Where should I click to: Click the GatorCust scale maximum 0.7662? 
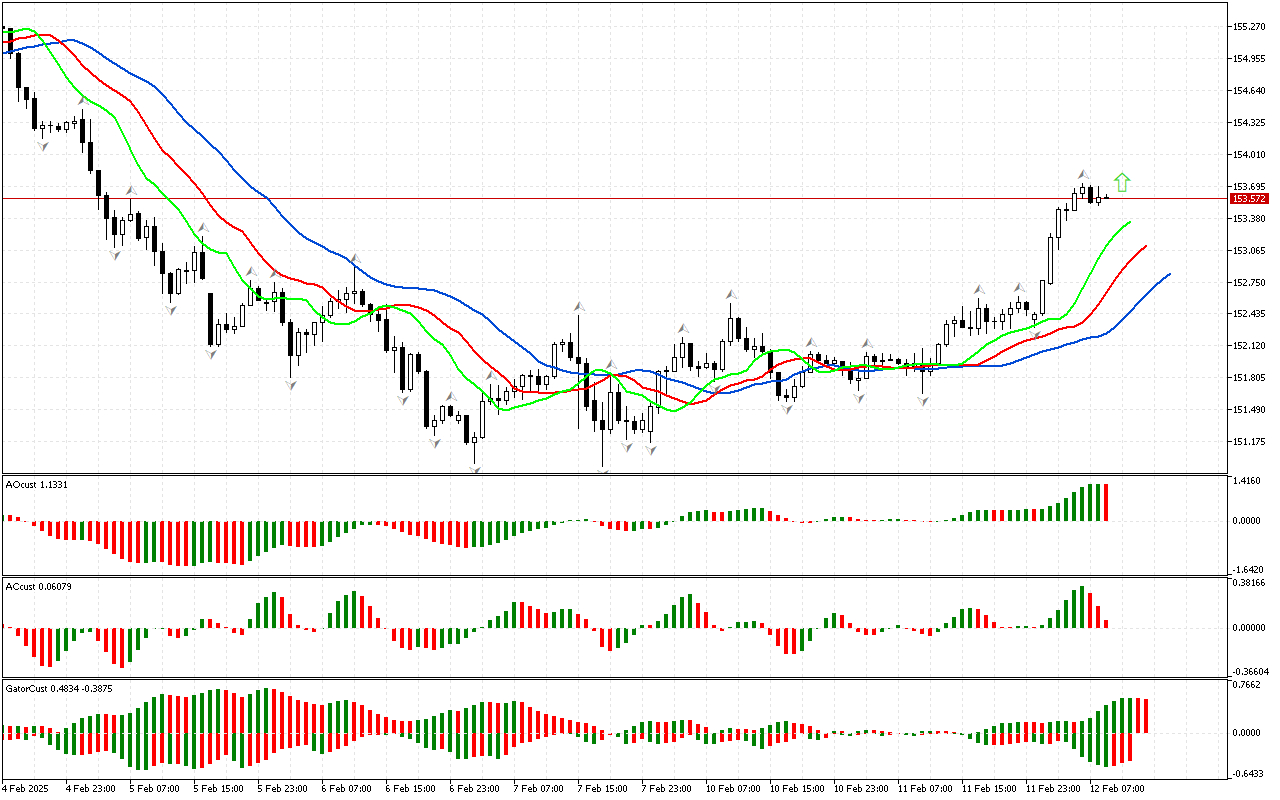[x=1247, y=686]
